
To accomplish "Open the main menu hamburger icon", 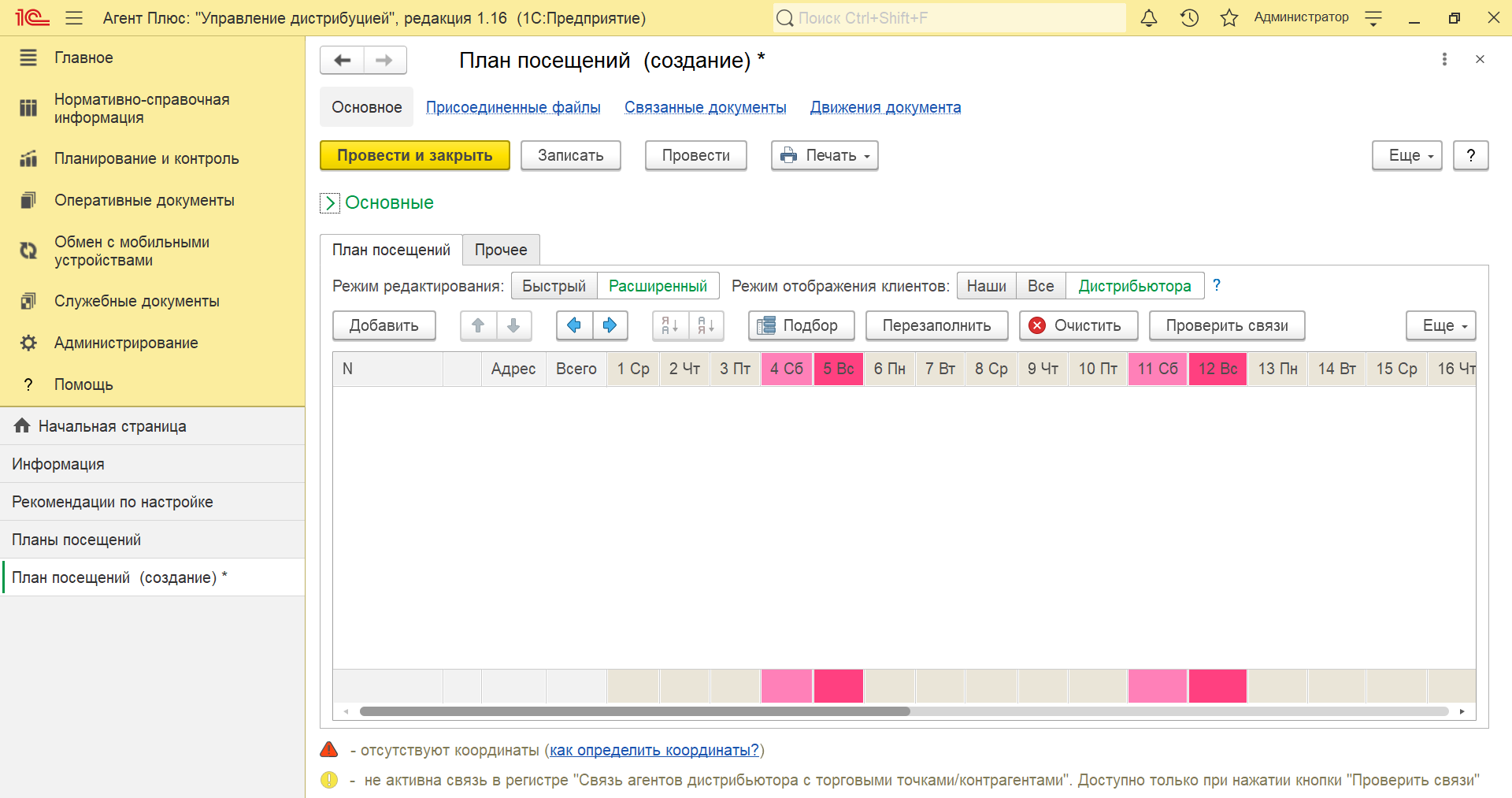I will 74,18.
